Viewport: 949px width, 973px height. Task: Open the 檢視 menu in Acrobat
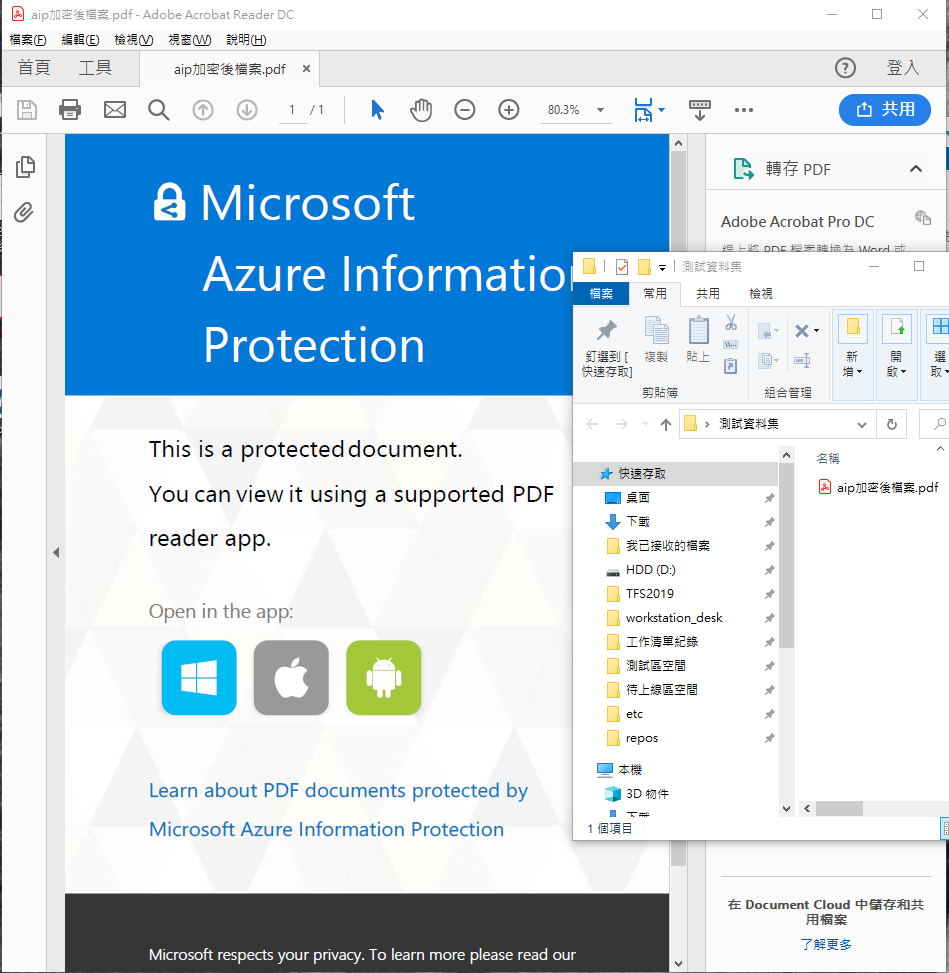coord(133,40)
